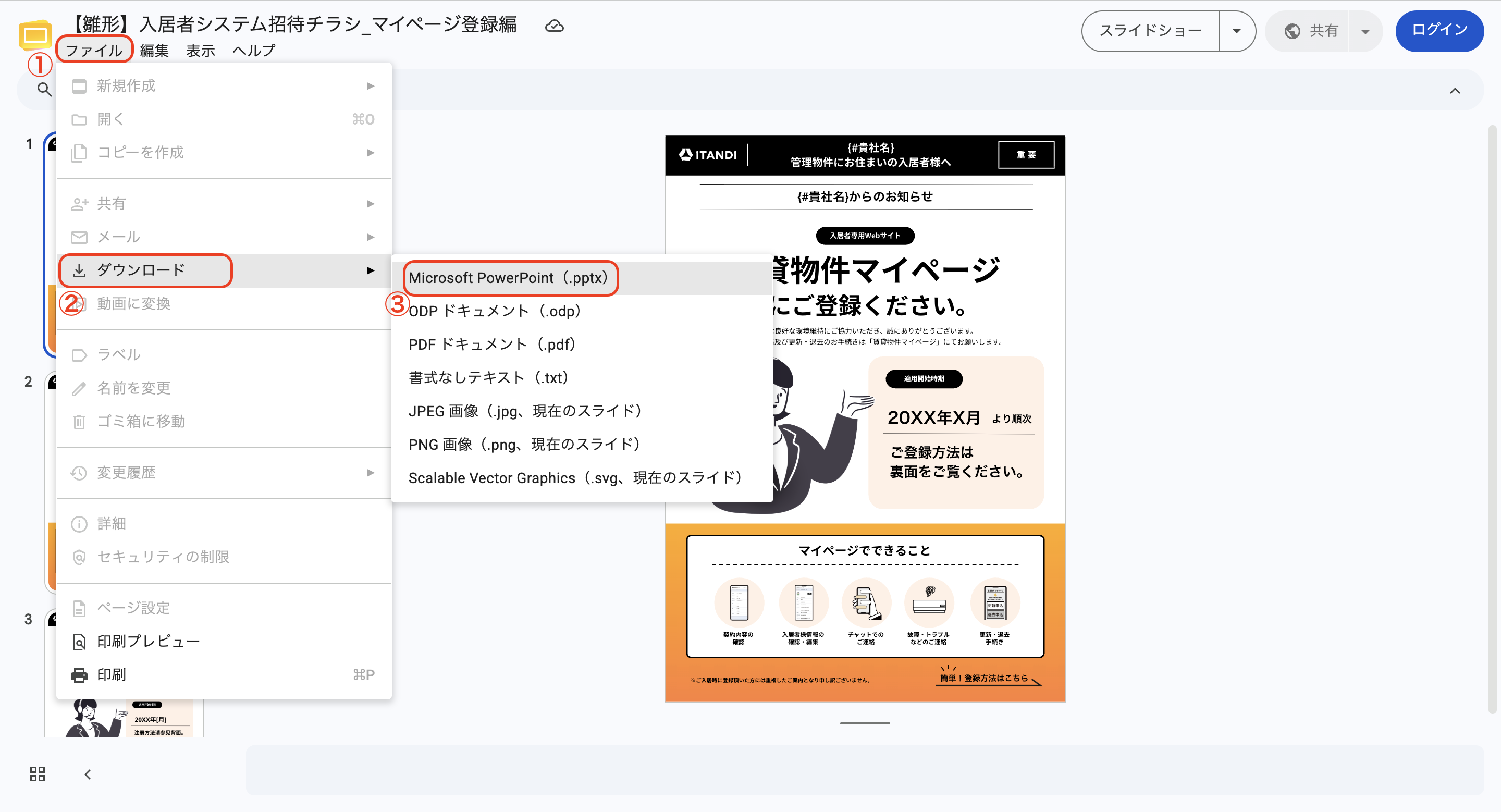Viewport: 1501px width, 812px height.
Task: Expand the スライドショー dropdown arrow
Action: (x=1236, y=31)
